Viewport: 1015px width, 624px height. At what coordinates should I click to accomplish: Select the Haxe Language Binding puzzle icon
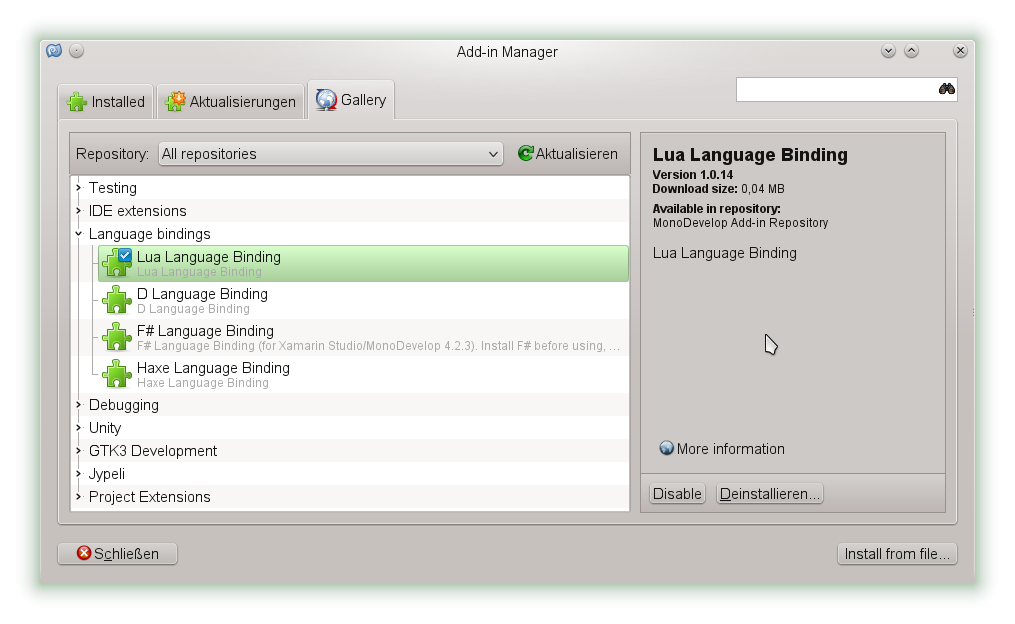pyautogui.click(x=117, y=374)
